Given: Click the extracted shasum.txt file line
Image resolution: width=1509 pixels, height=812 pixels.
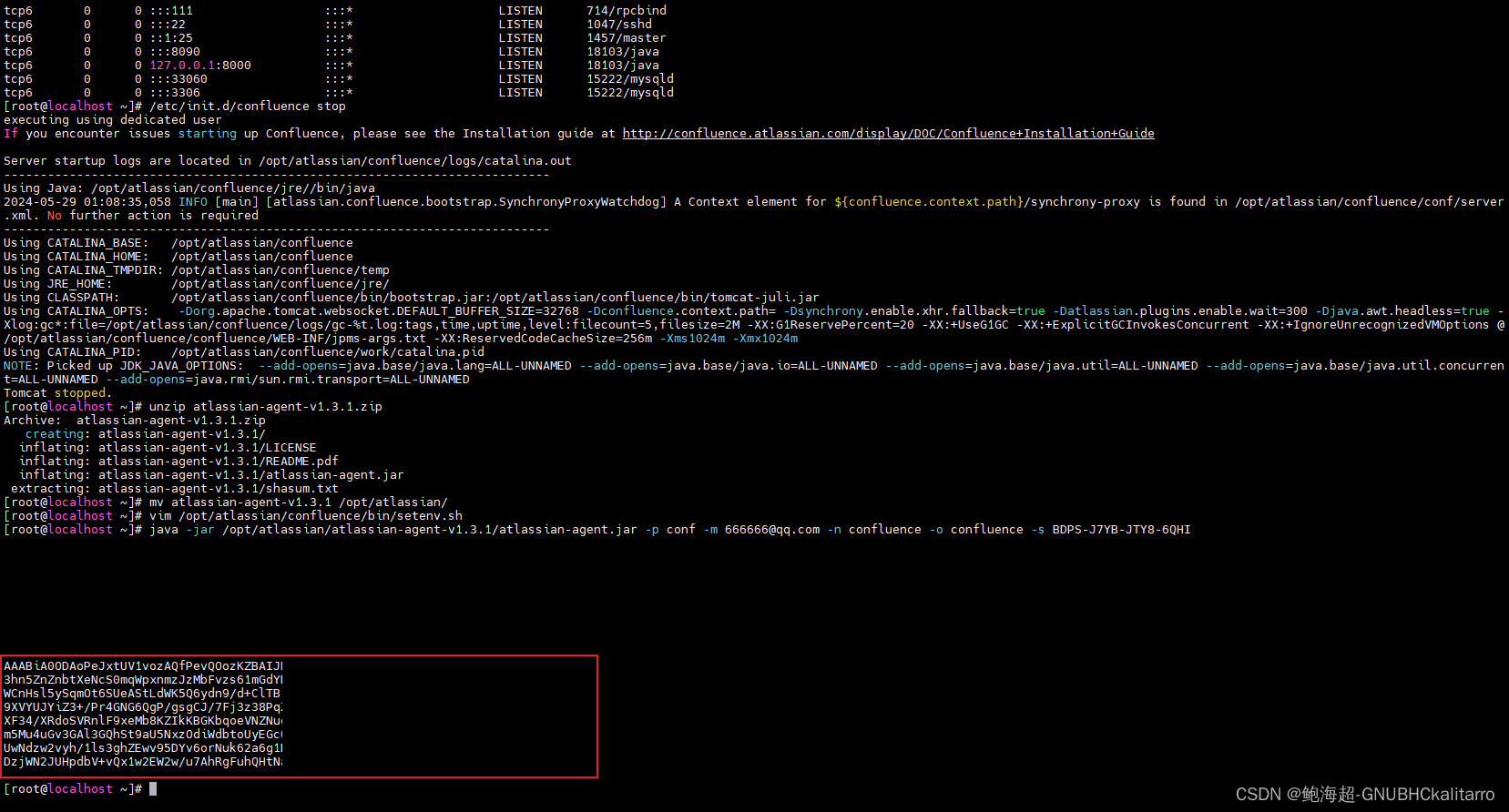Looking at the screenshot, I should (175, 489).
